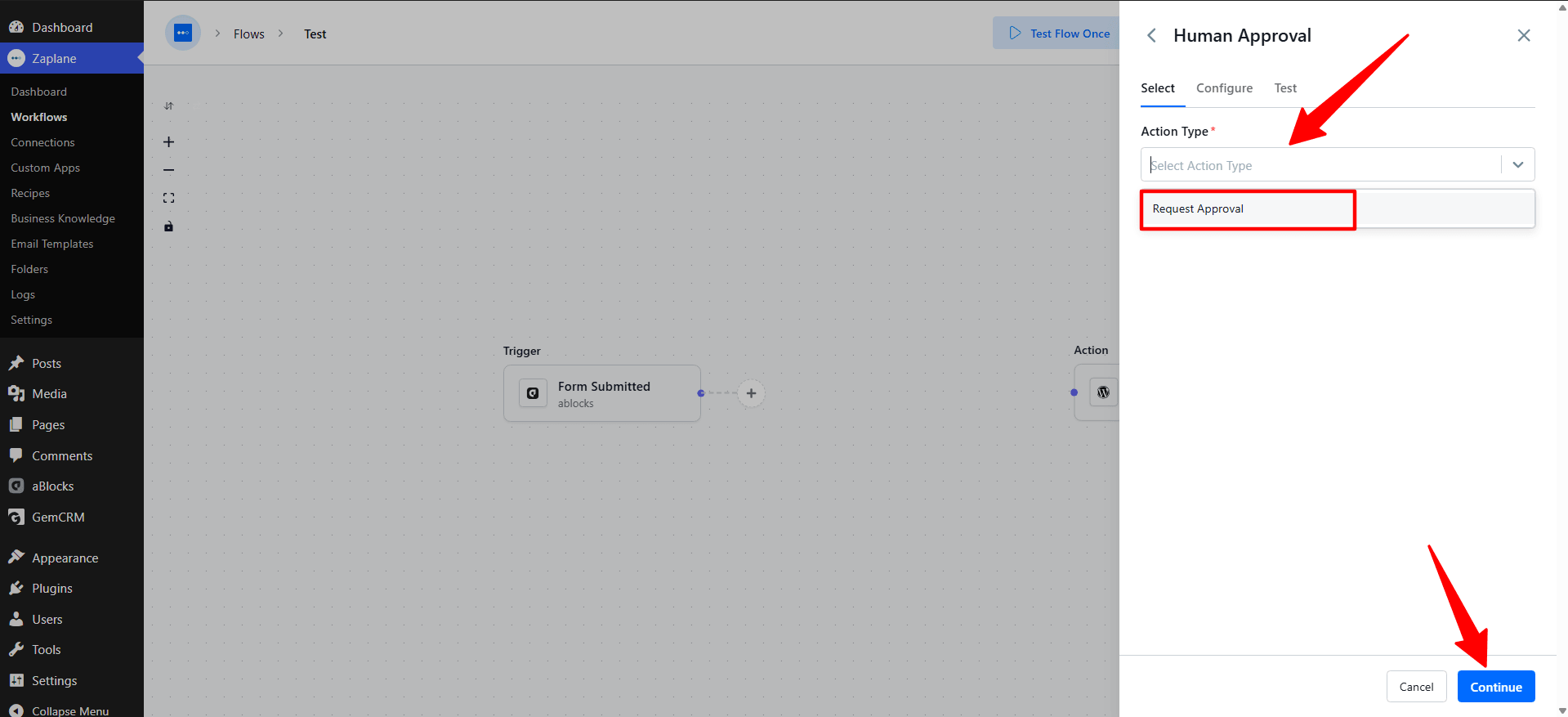Click the Continue button
Screen dimensions: 1568x717
(x=1496, y=687)
